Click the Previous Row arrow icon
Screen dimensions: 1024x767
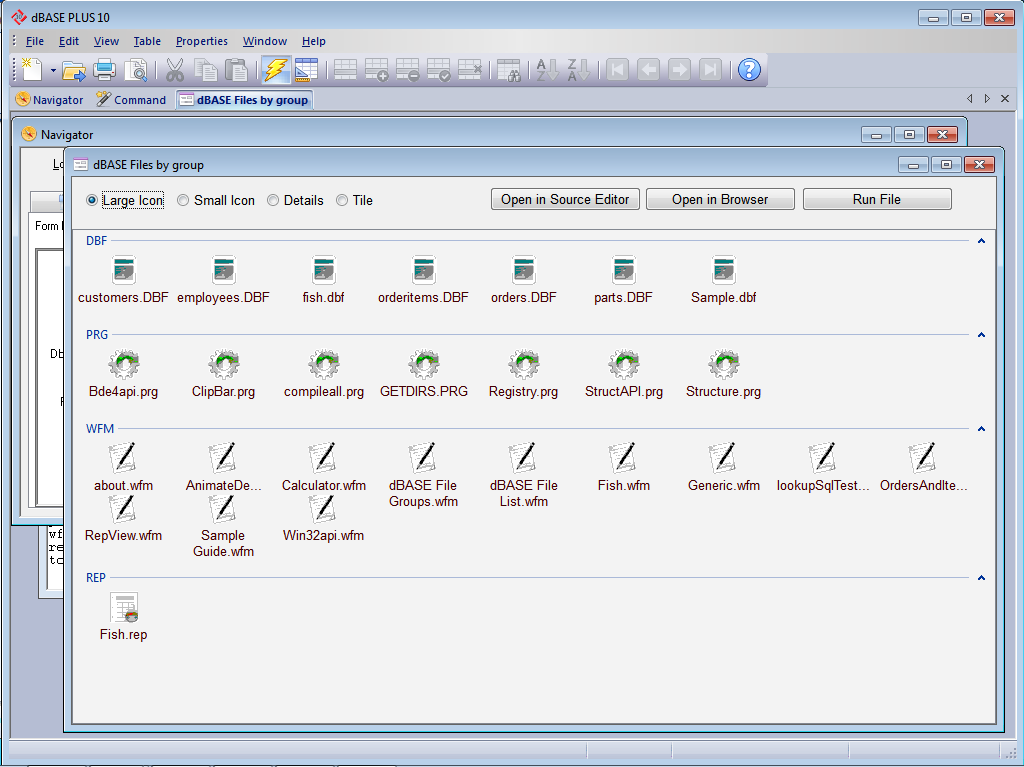648,70
